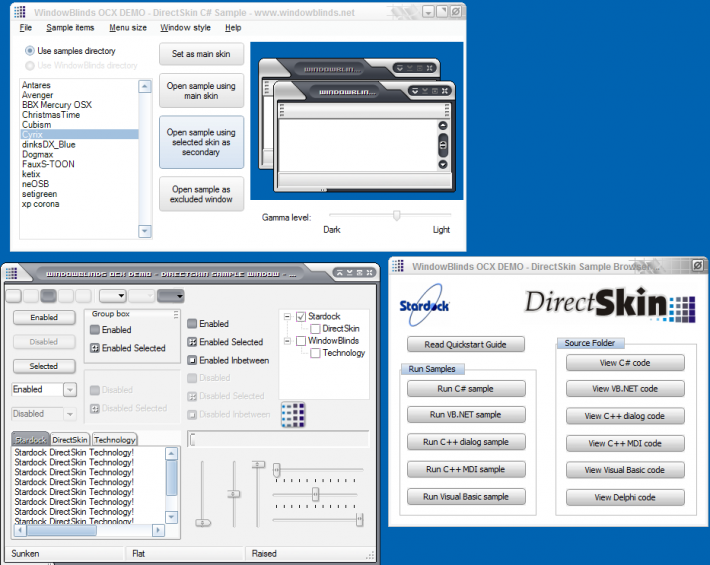Open the dark toolbar dropdown in Sample Window
Screen dimensions: 710x565
pos(171,296)
